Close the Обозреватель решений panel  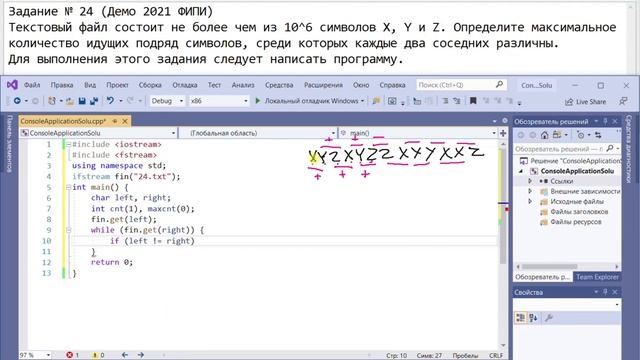pyautogui.click(x=615, y=121)
